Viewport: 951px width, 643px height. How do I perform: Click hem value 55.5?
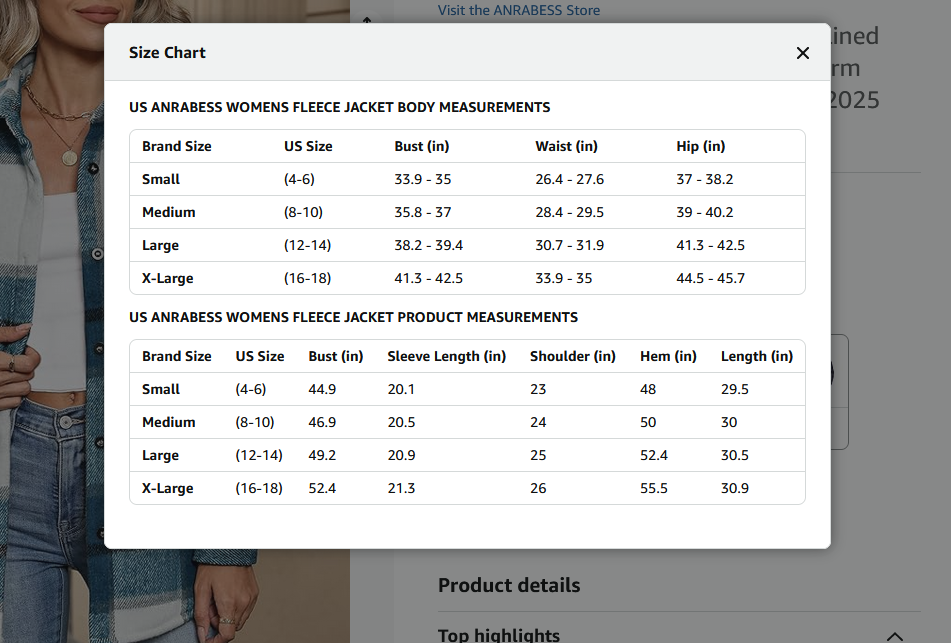click(654, 488)
